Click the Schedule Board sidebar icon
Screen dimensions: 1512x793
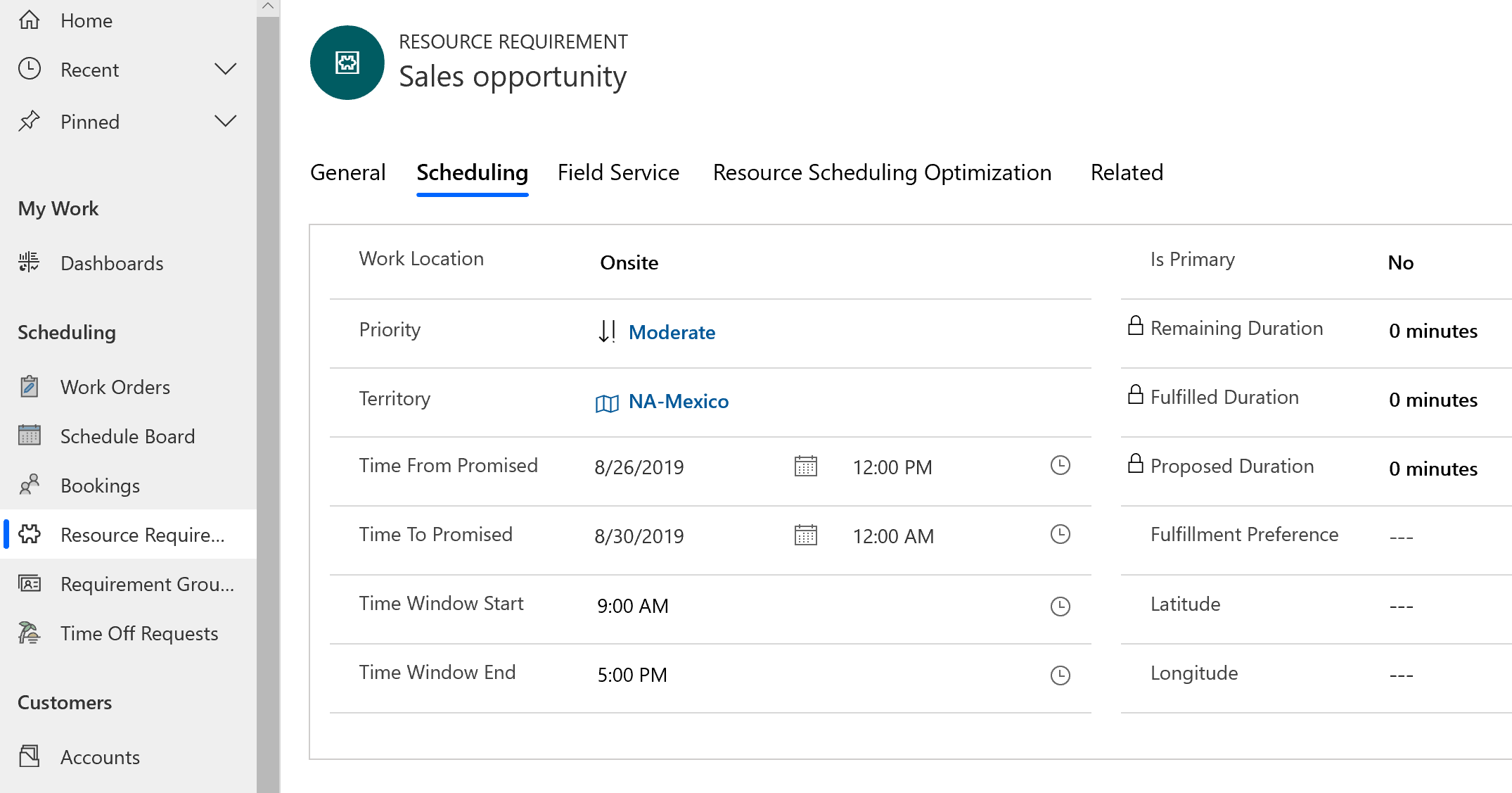point(28,436)
